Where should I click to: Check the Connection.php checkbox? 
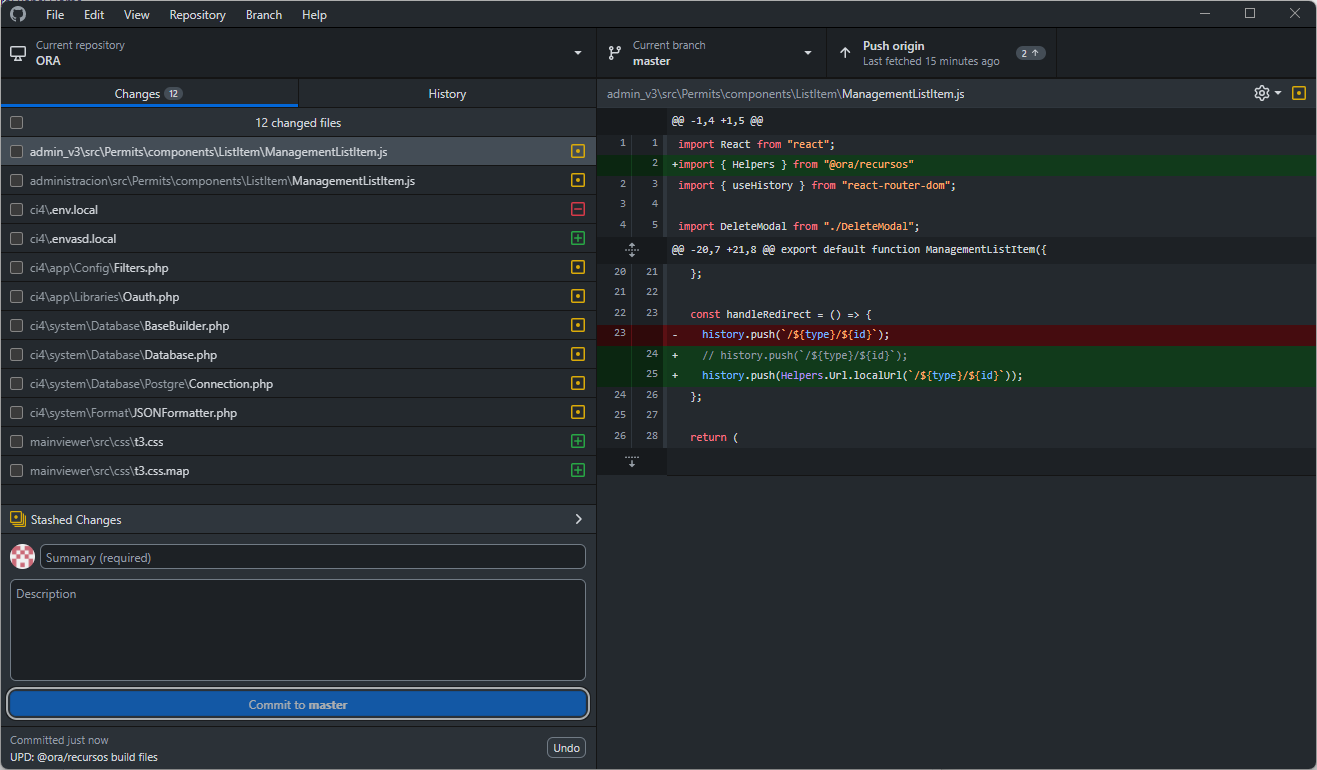(x=17, y=384)
